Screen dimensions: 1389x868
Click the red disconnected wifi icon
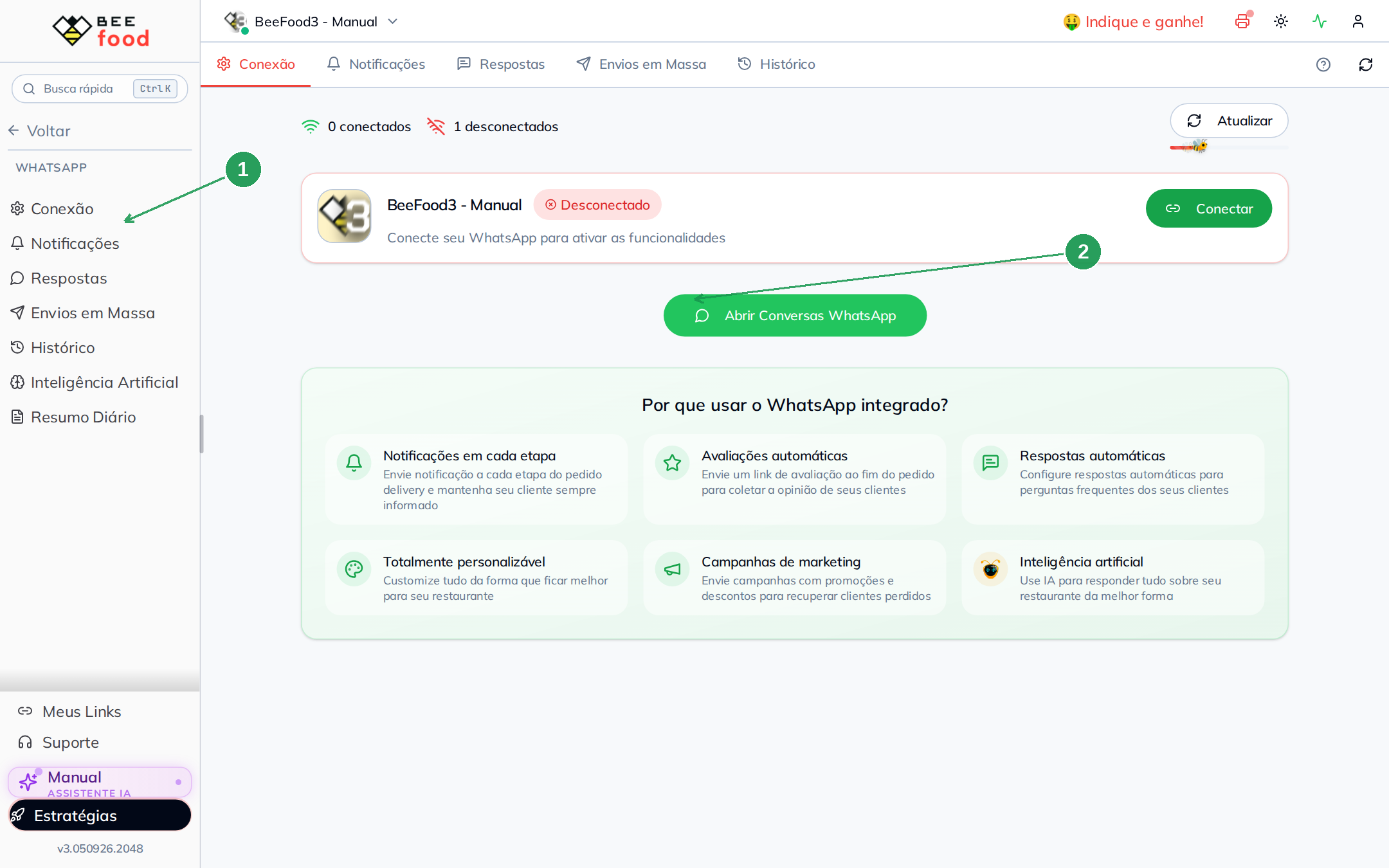click(436, 127)
